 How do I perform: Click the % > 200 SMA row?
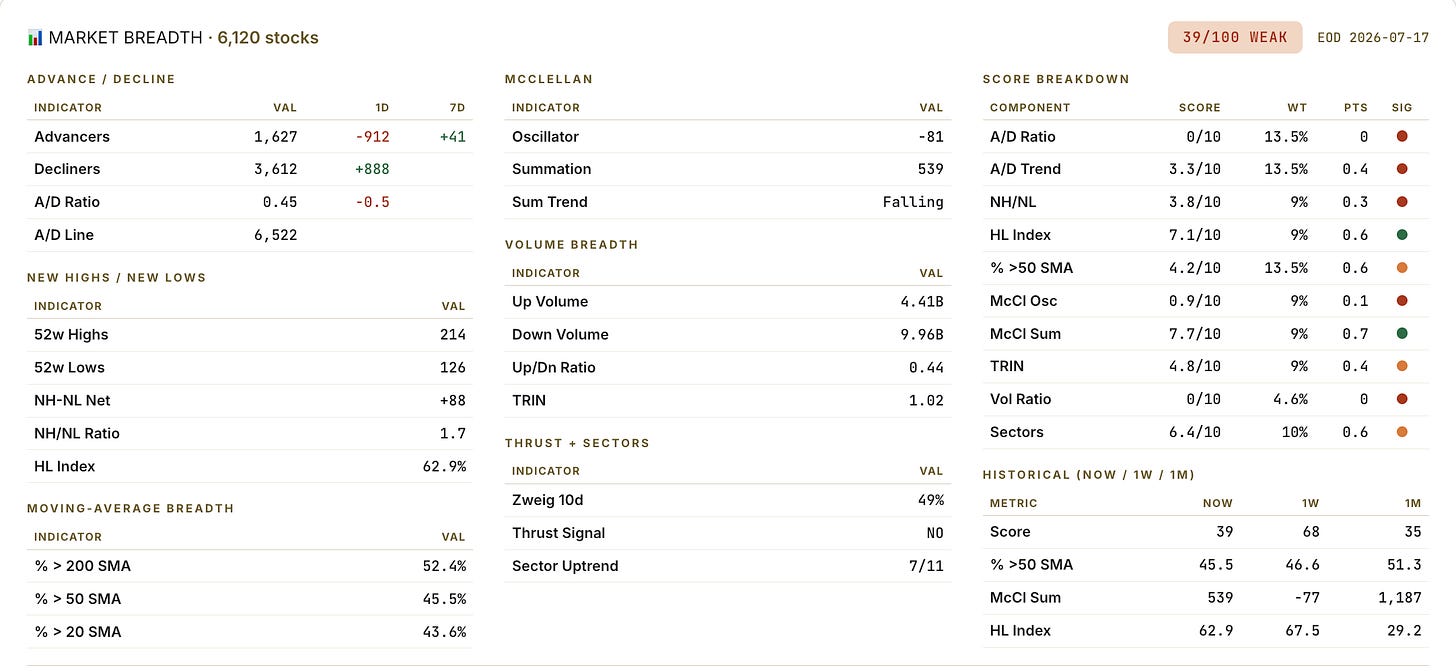coord(250,566)
